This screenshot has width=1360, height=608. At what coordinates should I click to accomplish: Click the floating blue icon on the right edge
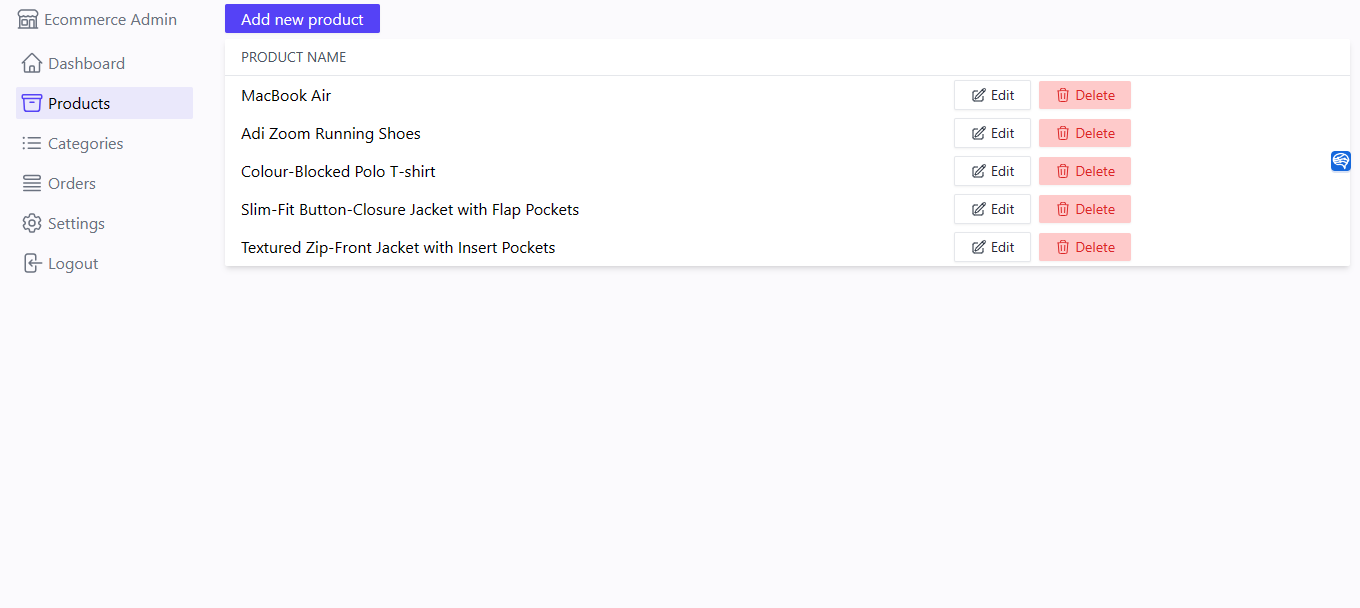pos(1340,160)
